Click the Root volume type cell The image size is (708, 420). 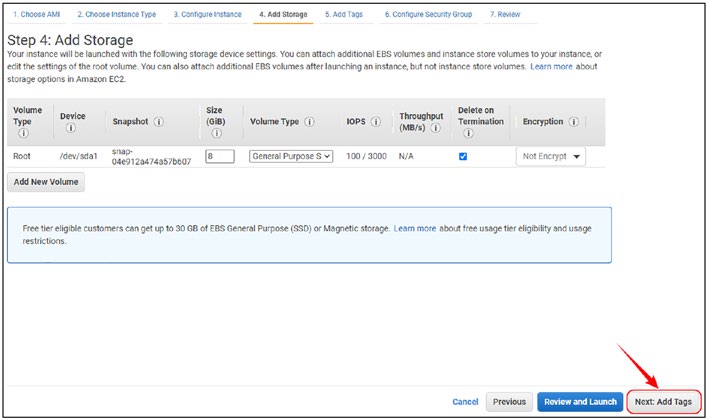click(22, 156)
